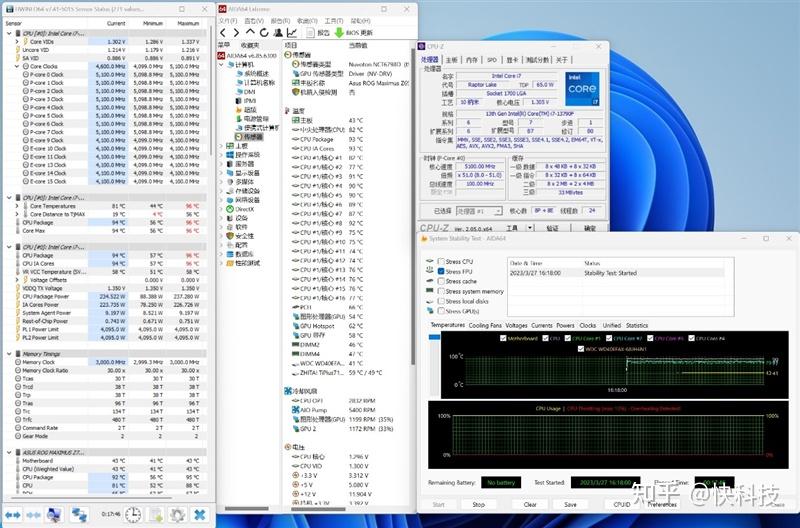Image resolution: width=800 pixels, height=528 pixels.
Task: Click the Stress FPU chip icon
Action: (x=430, y=271)
